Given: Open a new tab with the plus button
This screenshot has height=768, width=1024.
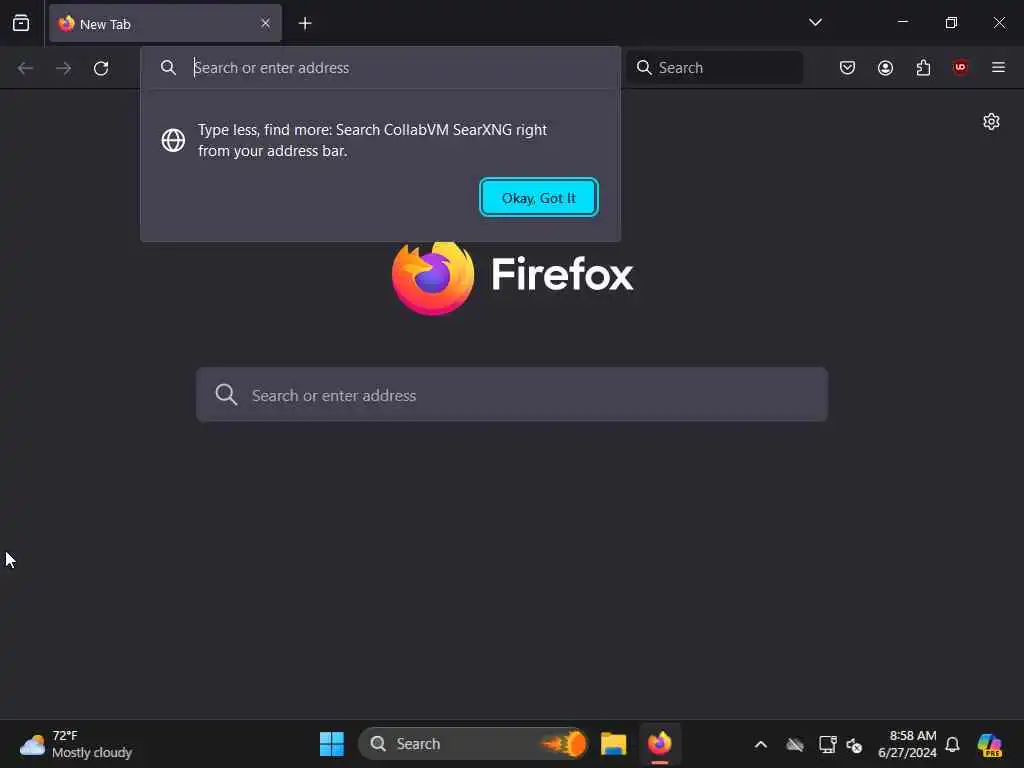Looking at the screenshot, I should click(305, 24).
